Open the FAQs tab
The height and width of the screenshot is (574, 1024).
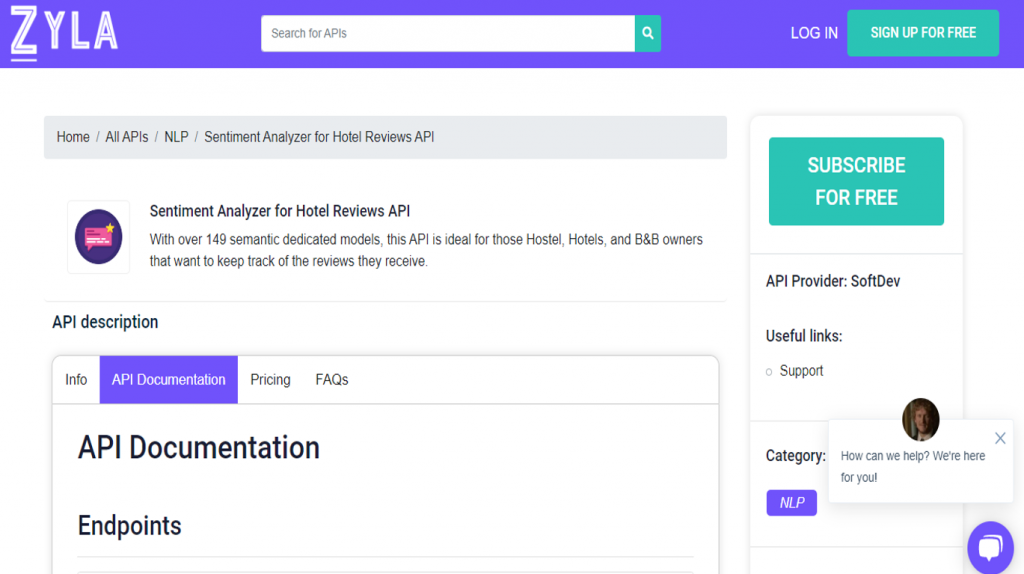click(332, 379)
